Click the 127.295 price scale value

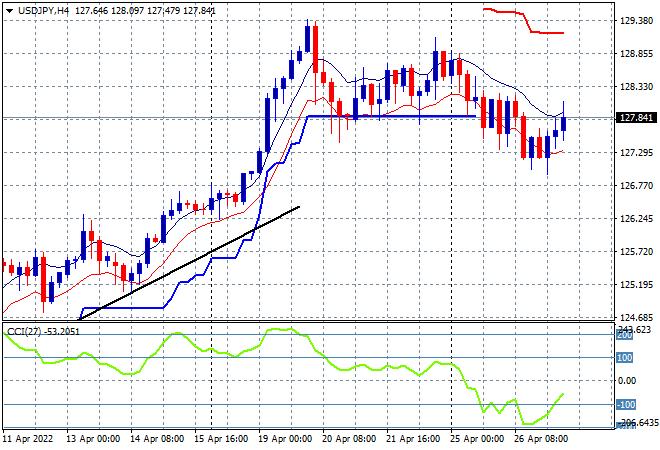point(636,152)
